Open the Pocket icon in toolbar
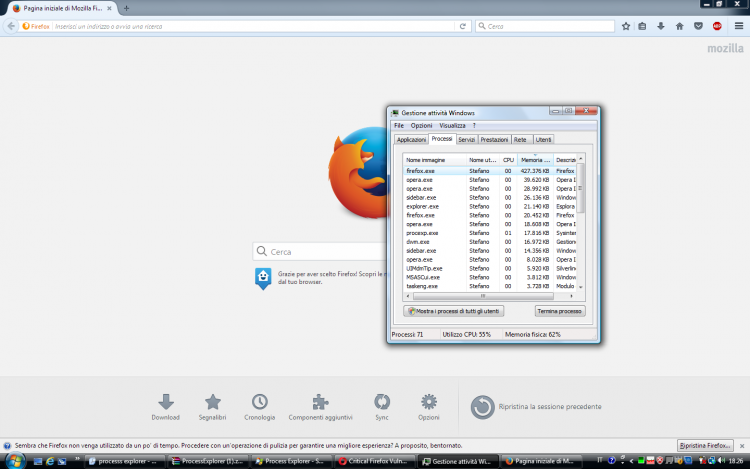The height and width of the screenshot is (469, 750). pos(698,26)
